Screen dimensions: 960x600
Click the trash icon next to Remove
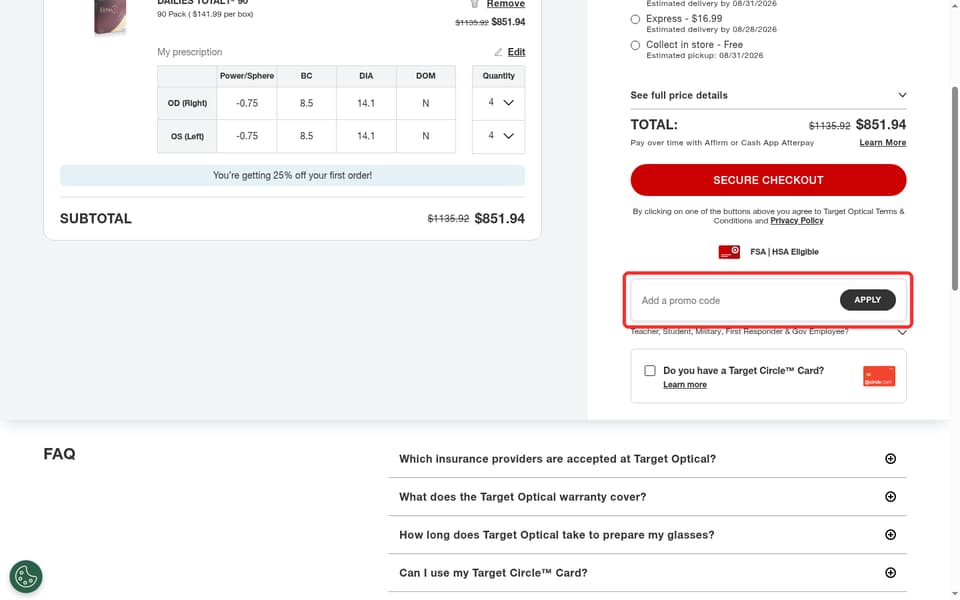(x=474, y=4)
